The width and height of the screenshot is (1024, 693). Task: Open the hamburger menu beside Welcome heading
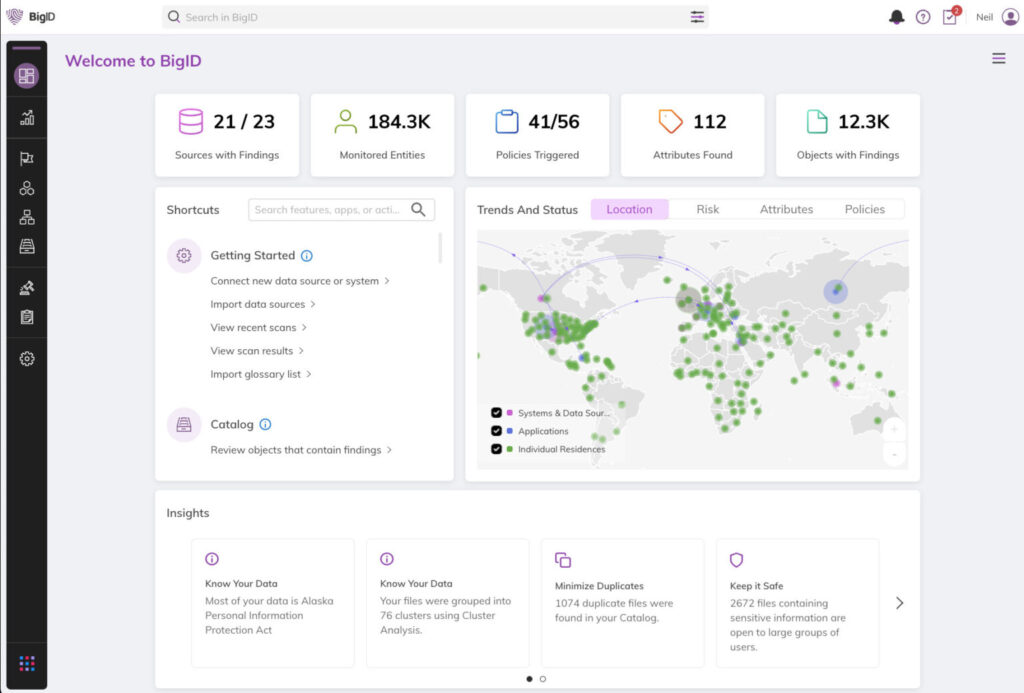pyautogui.click(x=999, y=59)
